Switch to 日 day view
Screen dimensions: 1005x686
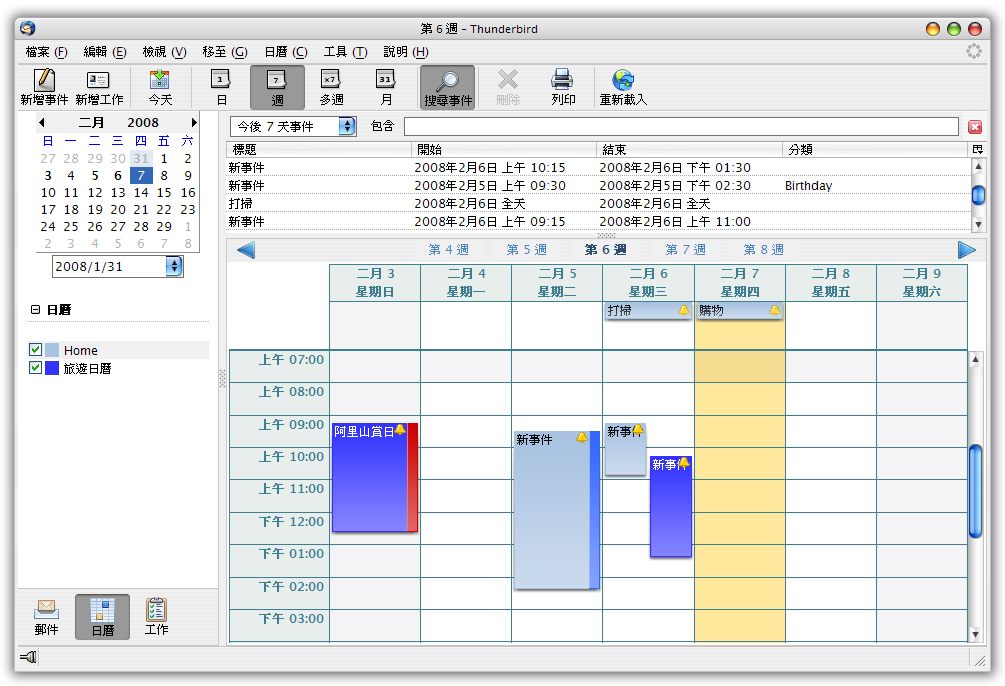(221, 81)
